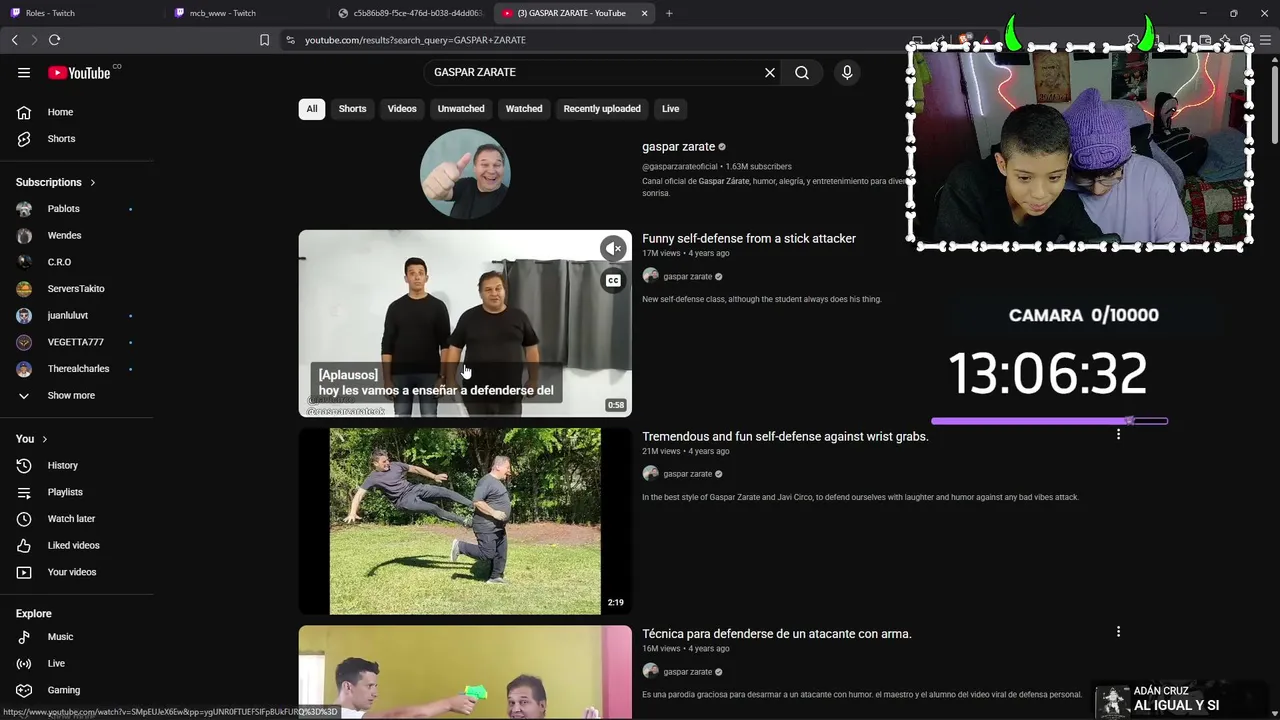This screenshot has width=1280, height=720.
Task: Play the green water gun video thumbnail
Action: tap(465, 672)
